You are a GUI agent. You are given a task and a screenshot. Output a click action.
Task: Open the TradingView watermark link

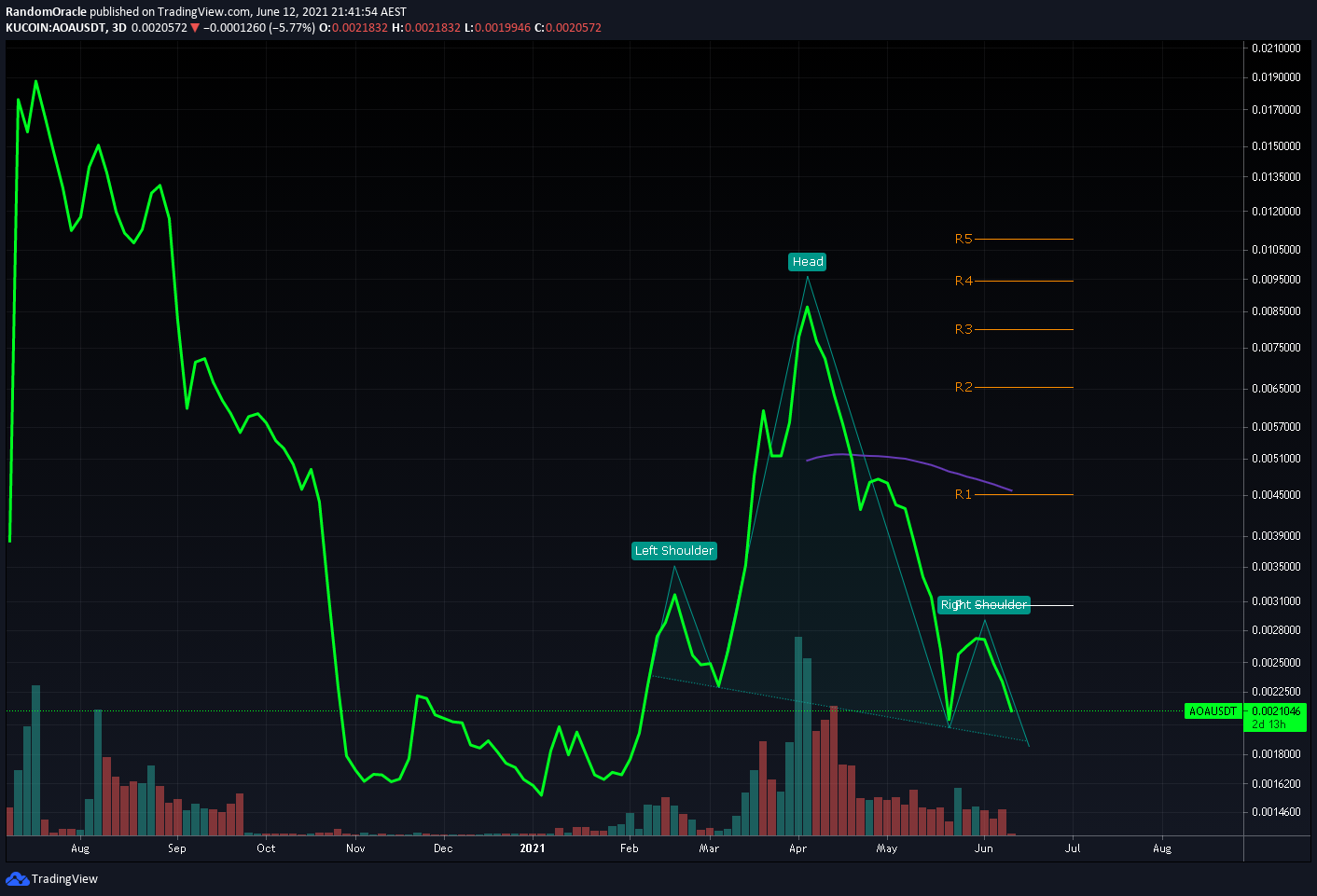52,878
